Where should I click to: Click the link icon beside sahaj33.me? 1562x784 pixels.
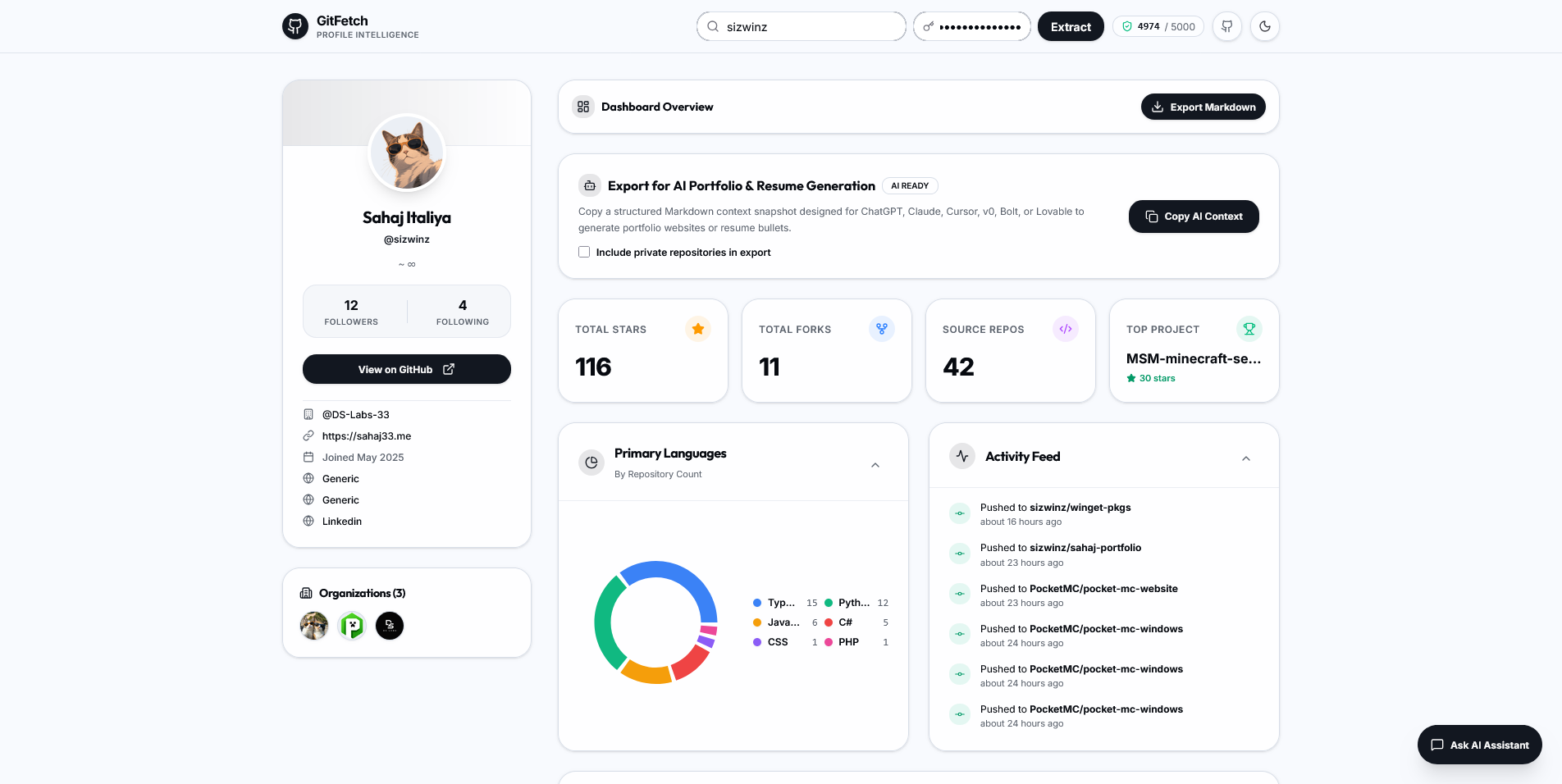(308, 435)
